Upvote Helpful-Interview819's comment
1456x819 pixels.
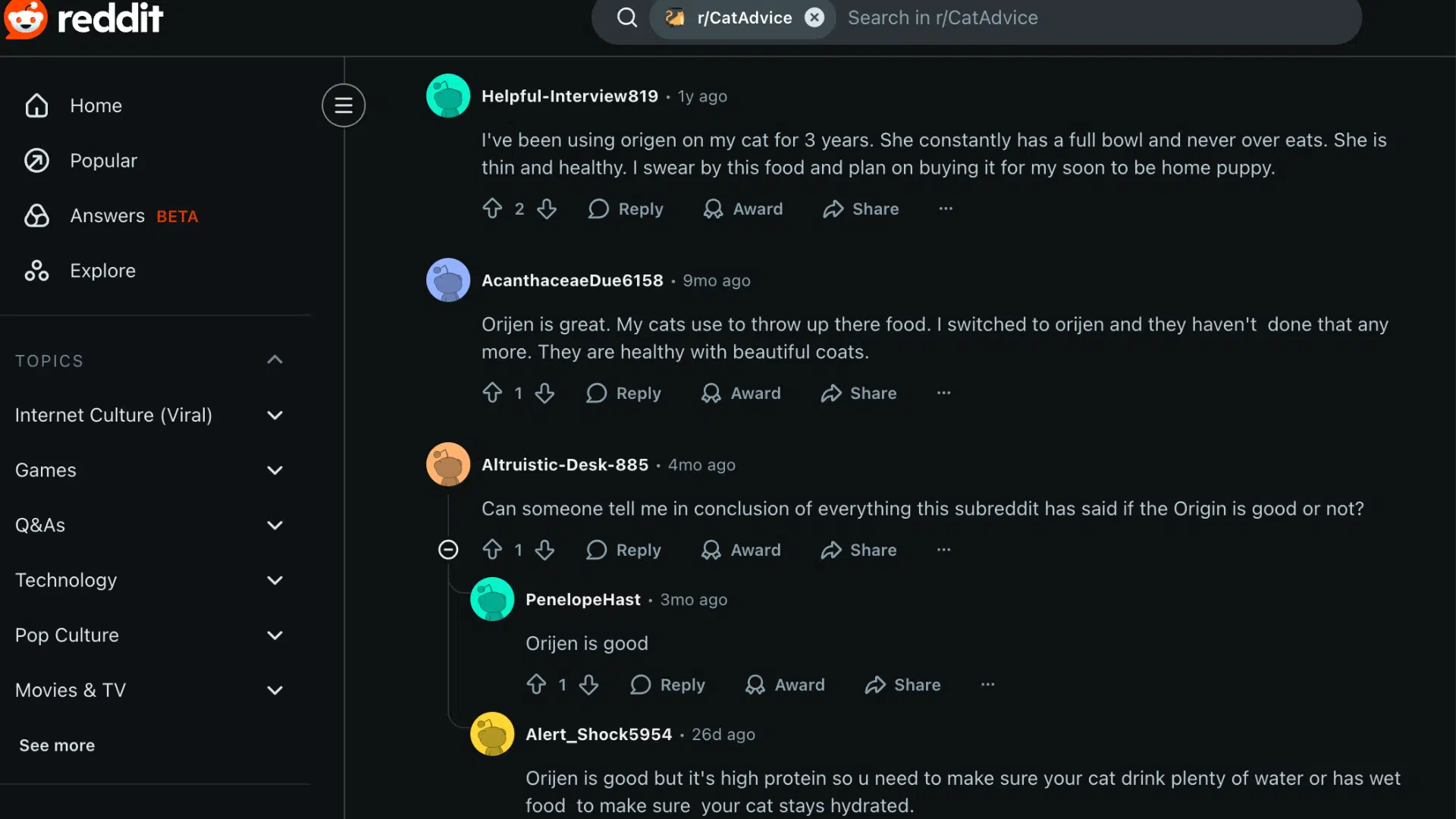coord(493,209)
